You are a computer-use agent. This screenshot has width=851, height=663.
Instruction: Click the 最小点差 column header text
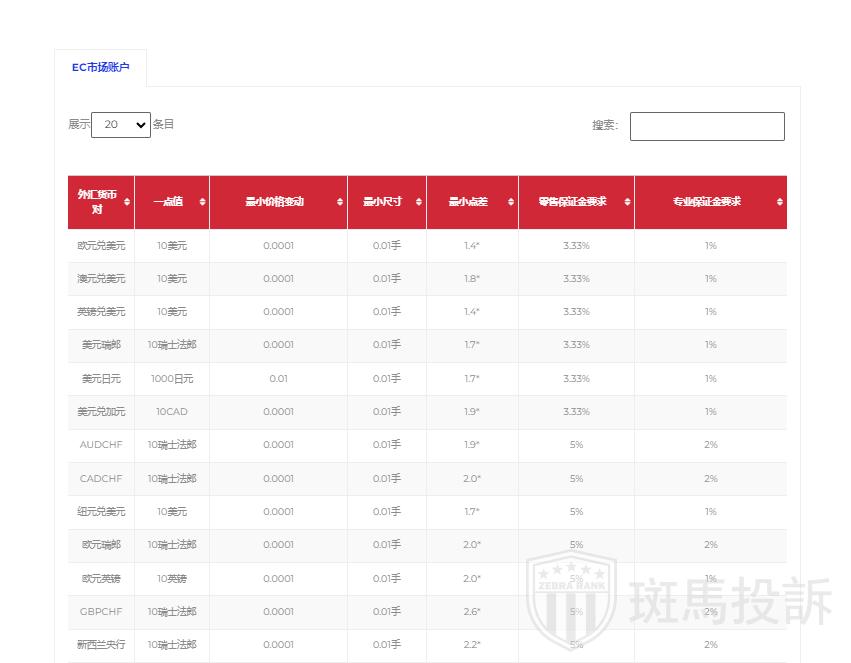pos(468,202)
